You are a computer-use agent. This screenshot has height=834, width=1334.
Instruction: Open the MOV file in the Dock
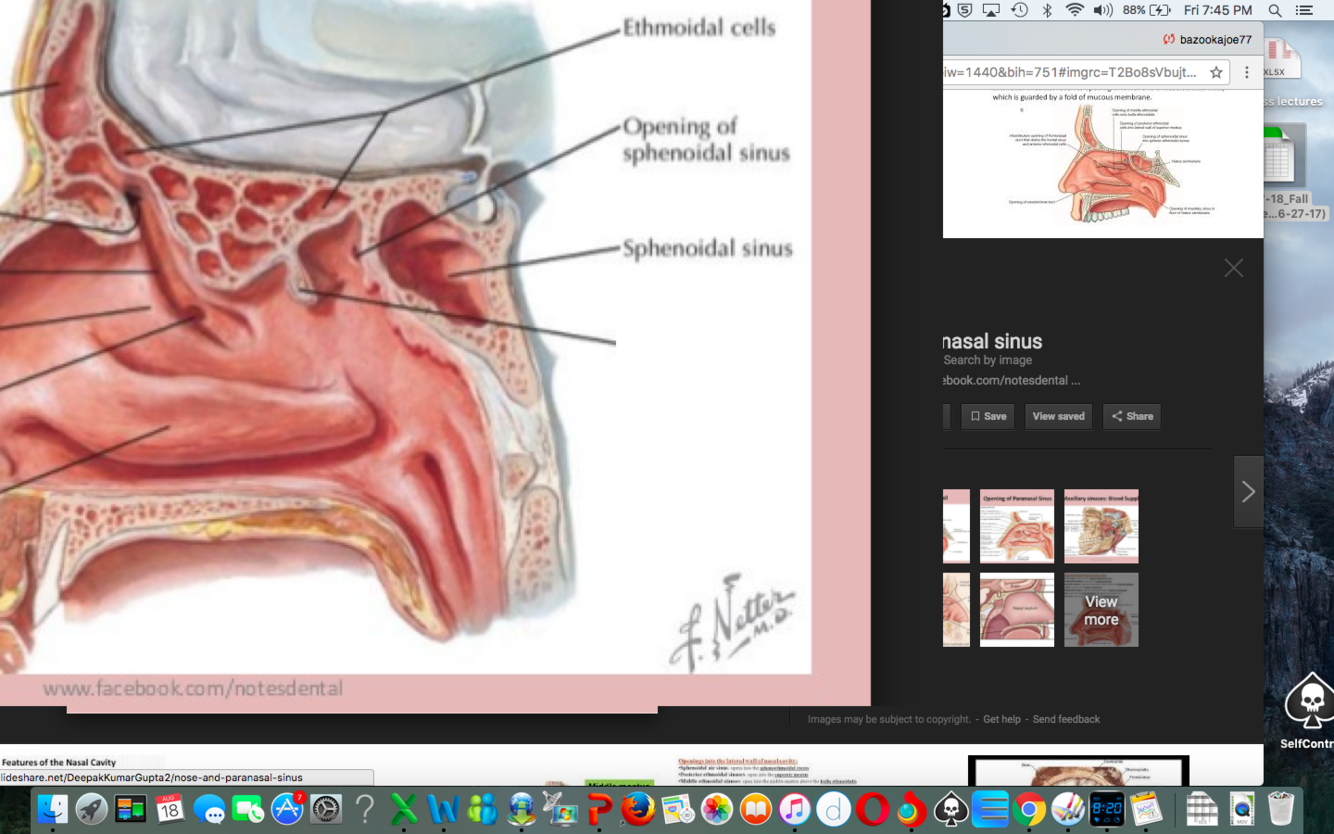pyautogui.click(x=1242, y=808)
